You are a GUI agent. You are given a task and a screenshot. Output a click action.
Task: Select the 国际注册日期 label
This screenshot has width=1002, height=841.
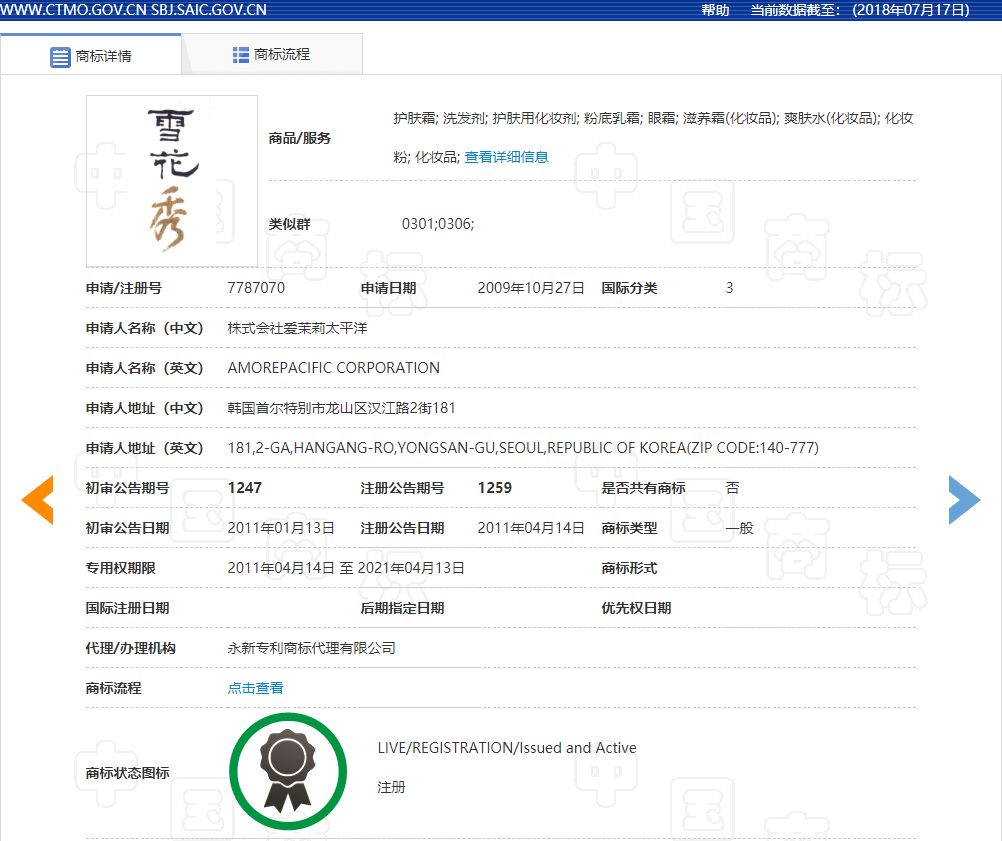(x=127, y=608)
